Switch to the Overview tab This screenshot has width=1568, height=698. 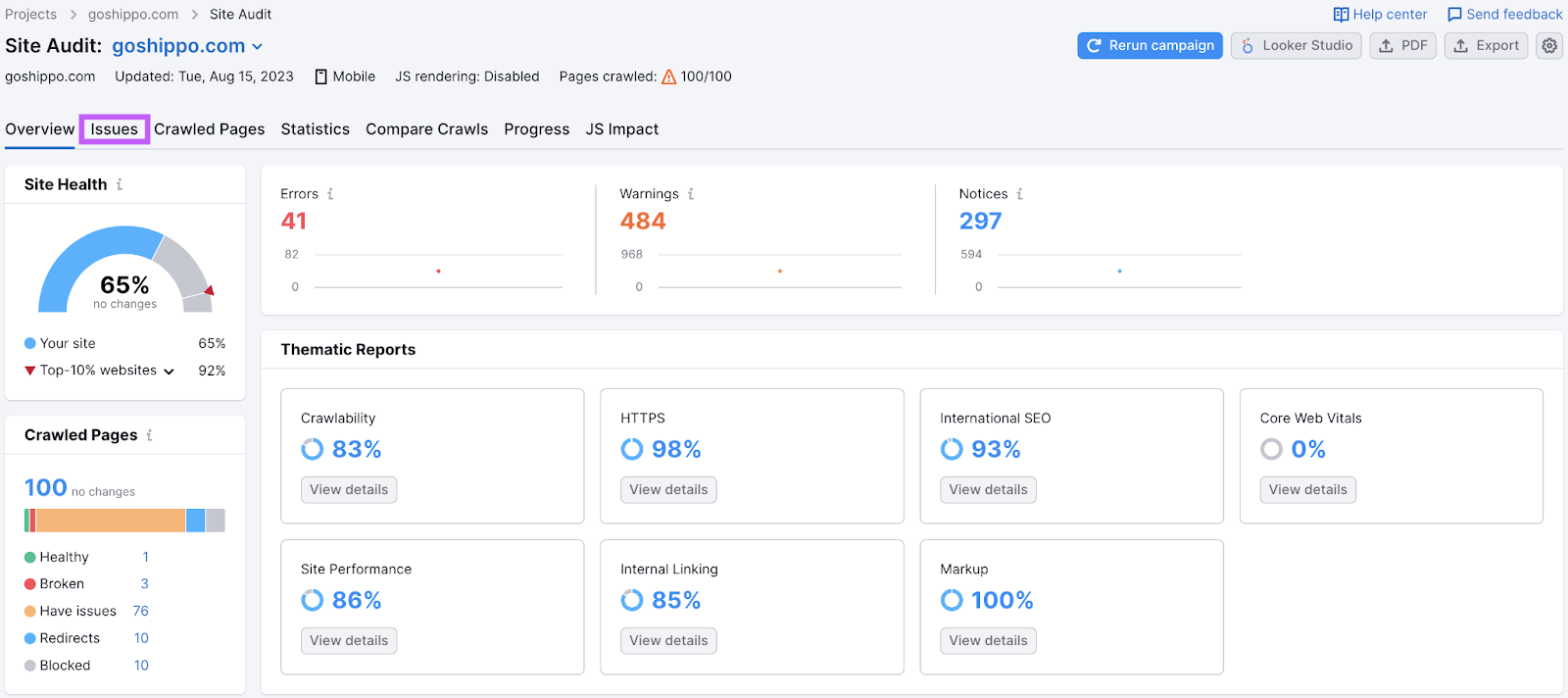pyautogui.click(x=39, y=129)
